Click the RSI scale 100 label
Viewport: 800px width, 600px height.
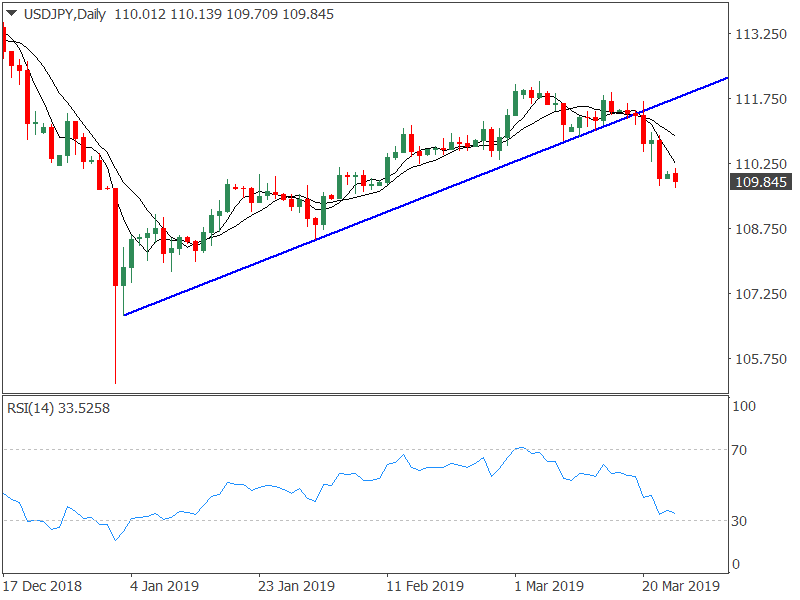tap(743, 407)
